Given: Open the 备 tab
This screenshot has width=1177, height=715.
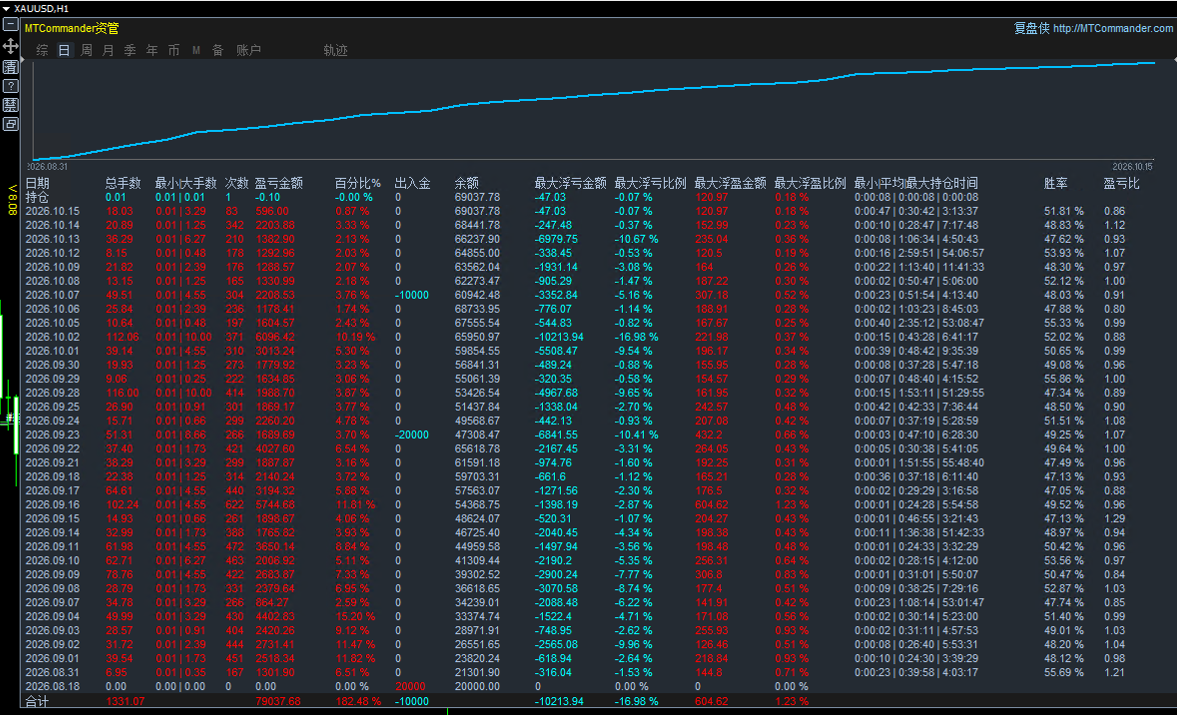Looking at the screenshot, I should click(x=218, y=50).
